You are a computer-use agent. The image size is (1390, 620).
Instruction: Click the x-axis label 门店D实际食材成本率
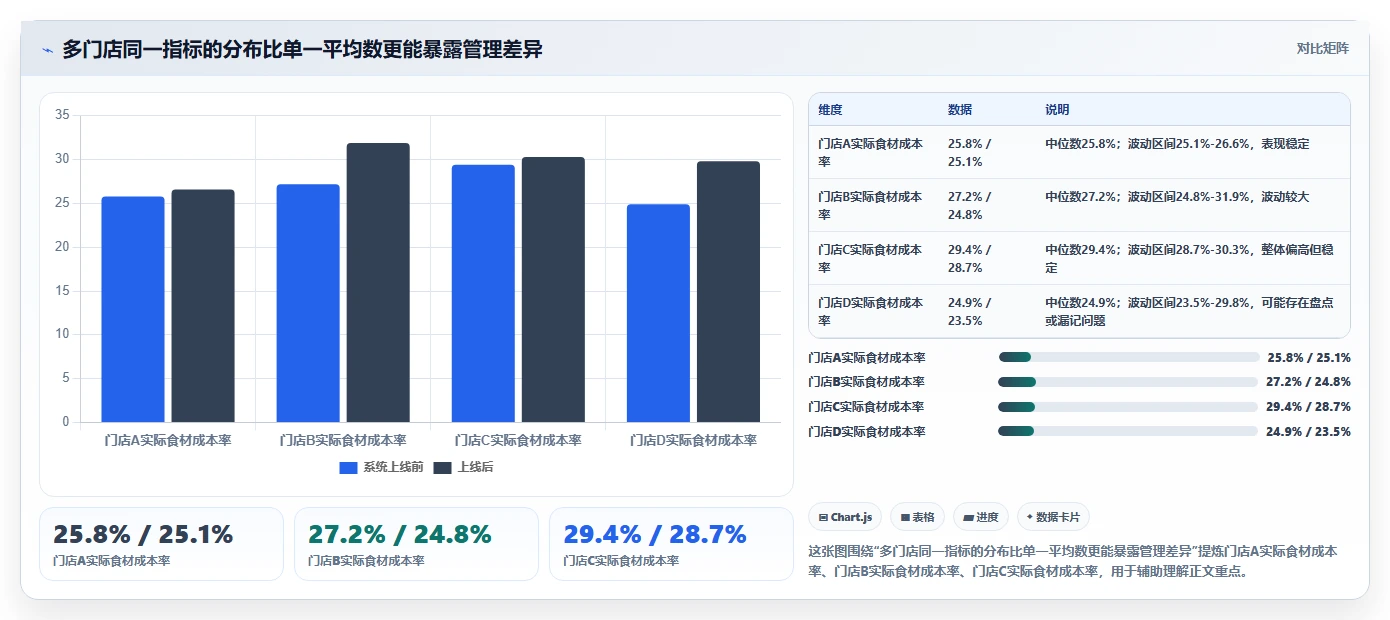(x=693, y=440)
